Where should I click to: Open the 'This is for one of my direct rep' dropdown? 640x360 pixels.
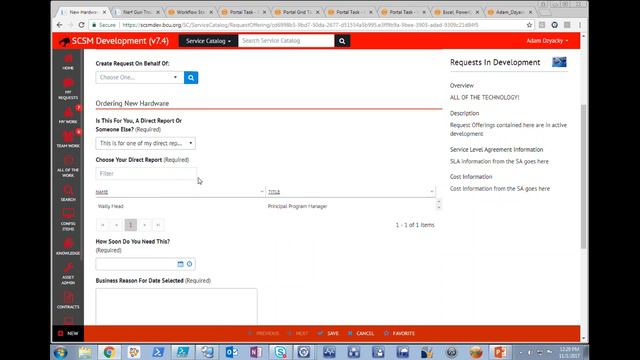coord(146,143)
